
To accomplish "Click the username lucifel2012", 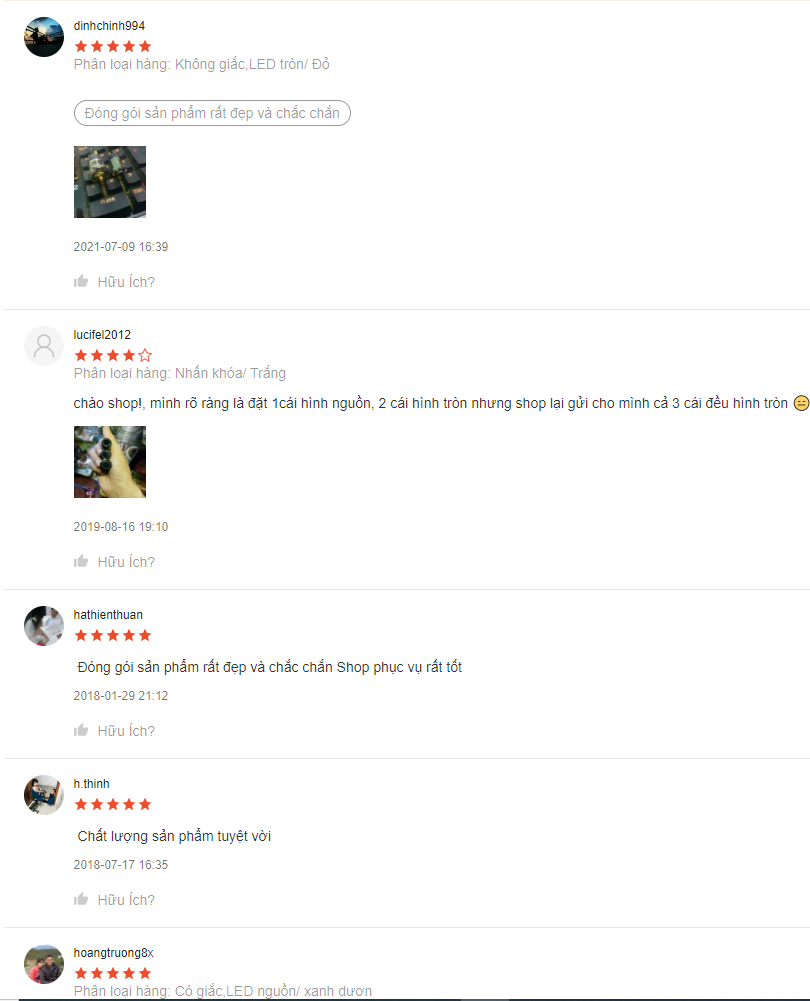I will tap(102, 335).
